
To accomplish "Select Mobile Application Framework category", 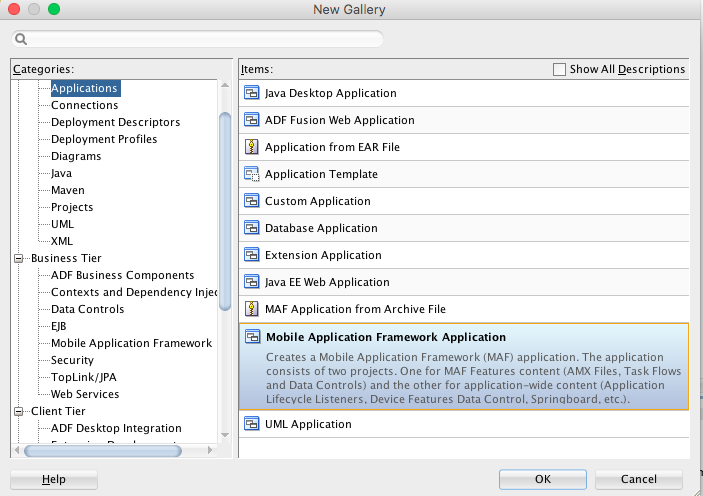I will pos(131,344).
